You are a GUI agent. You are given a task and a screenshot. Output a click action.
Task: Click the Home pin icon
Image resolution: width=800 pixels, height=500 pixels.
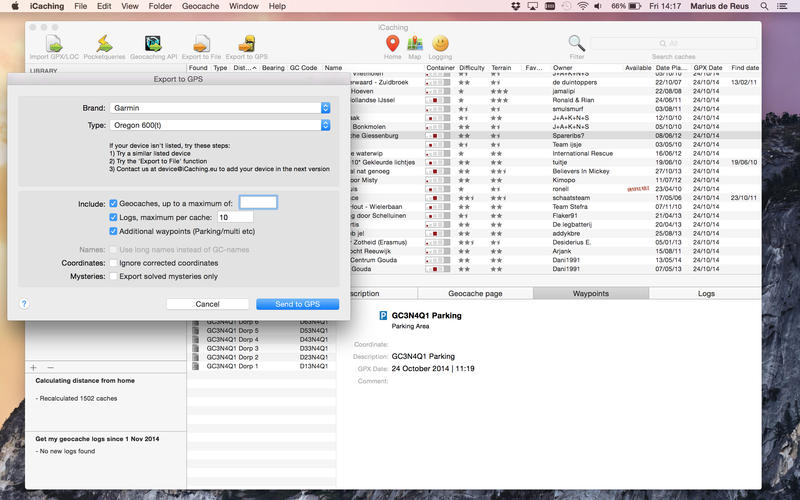point(392,44)
